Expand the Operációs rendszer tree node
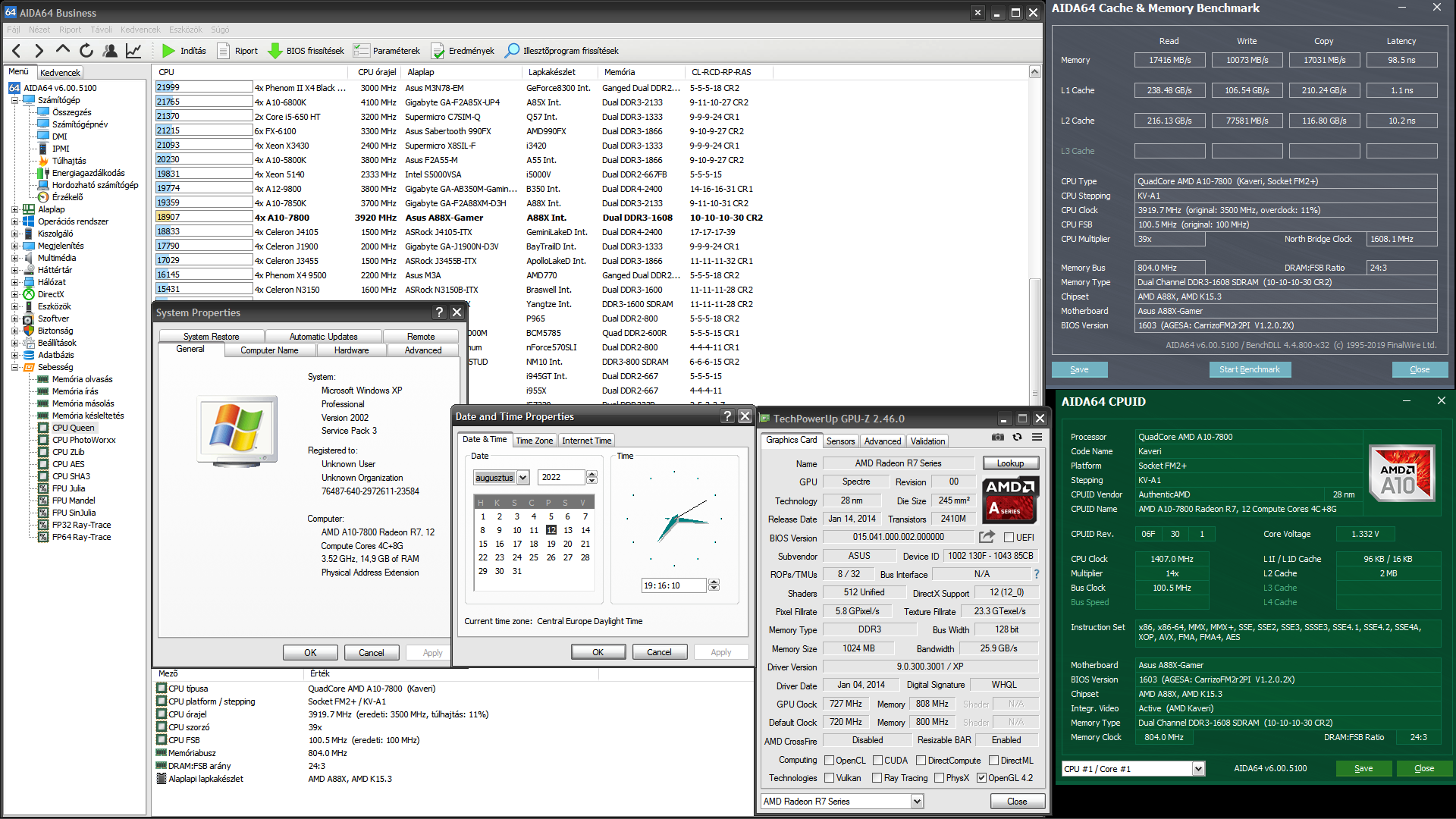 click(x=14, y=221)
